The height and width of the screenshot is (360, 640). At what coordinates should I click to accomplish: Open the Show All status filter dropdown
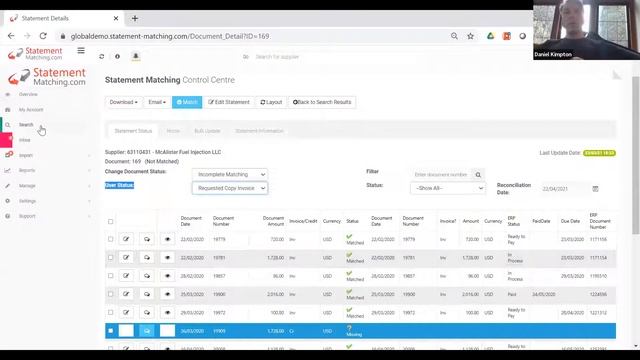click(x=448, y=188)
